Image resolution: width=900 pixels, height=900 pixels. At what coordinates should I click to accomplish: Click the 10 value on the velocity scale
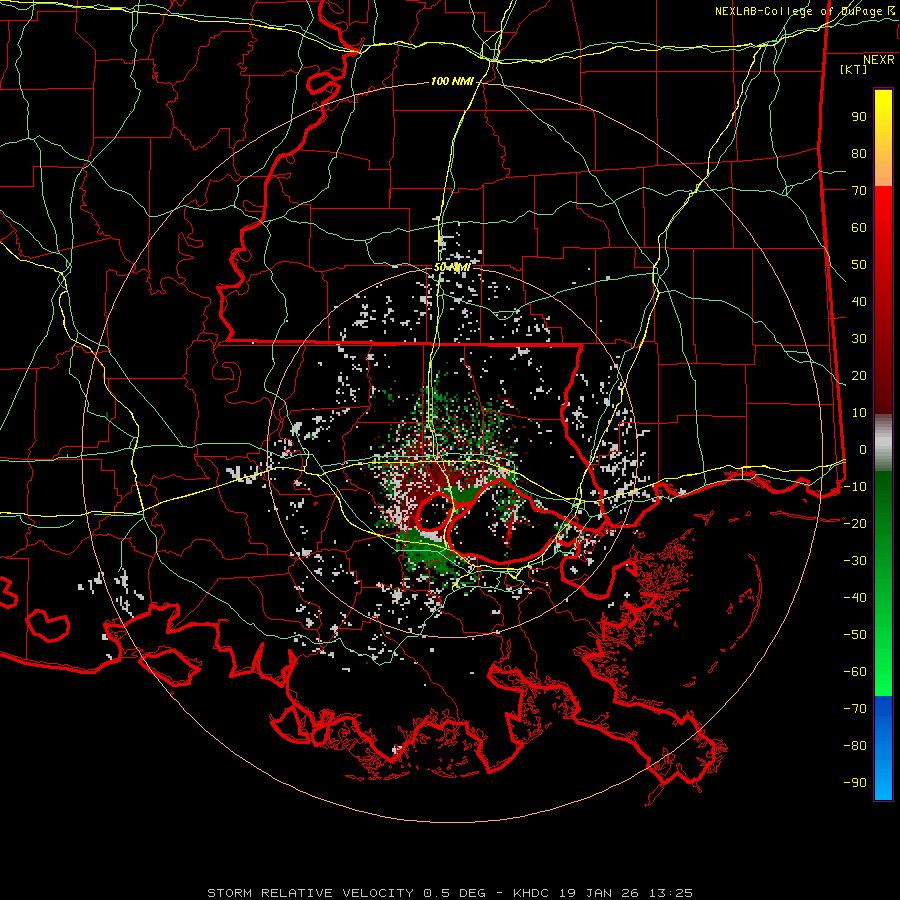click(859, 413)
